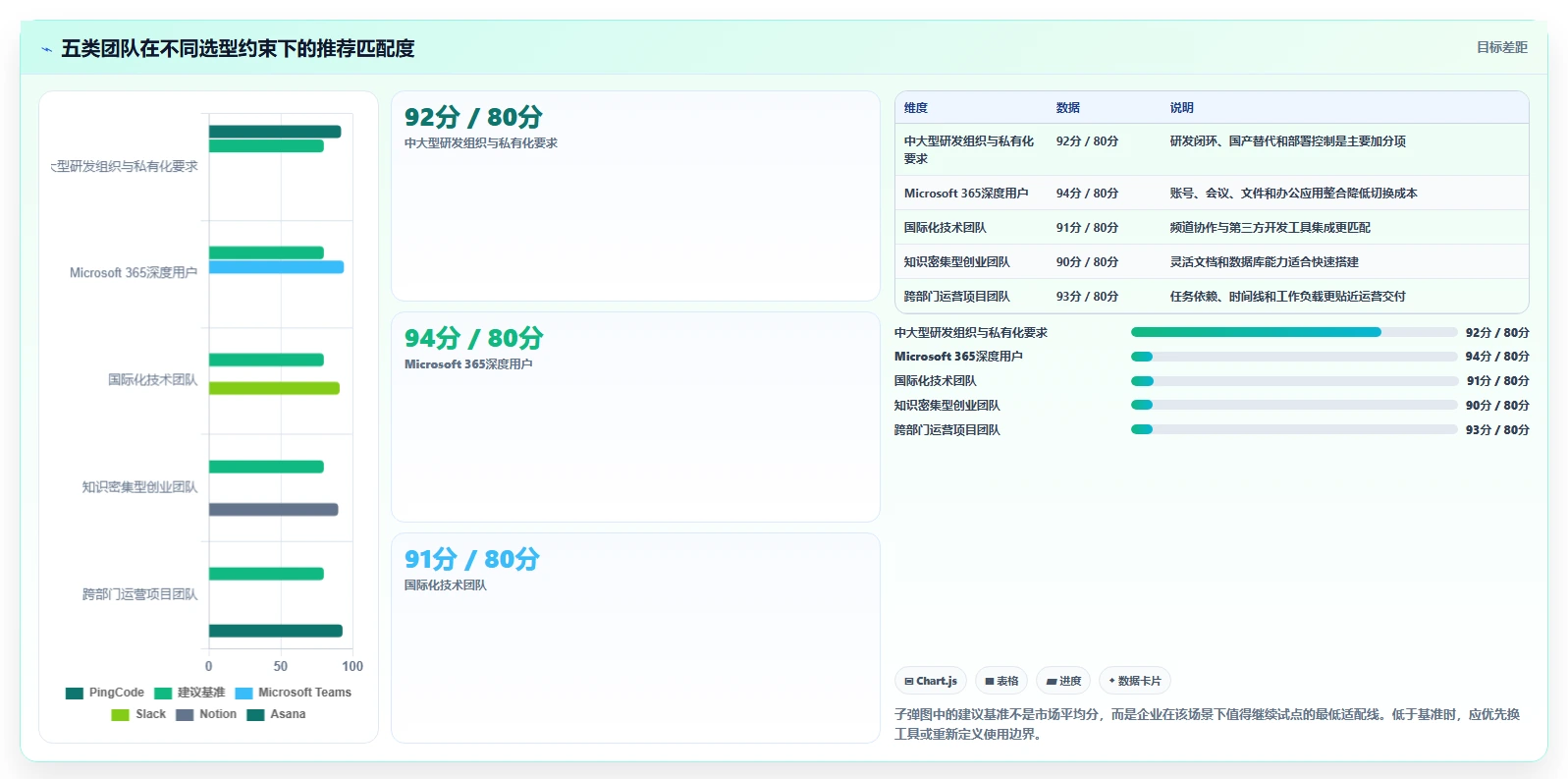The image size is (1568, 779).
Task: Click description 任务依赖、时间线和工作负载更贴近运营交付
Action: (1288, 297)
